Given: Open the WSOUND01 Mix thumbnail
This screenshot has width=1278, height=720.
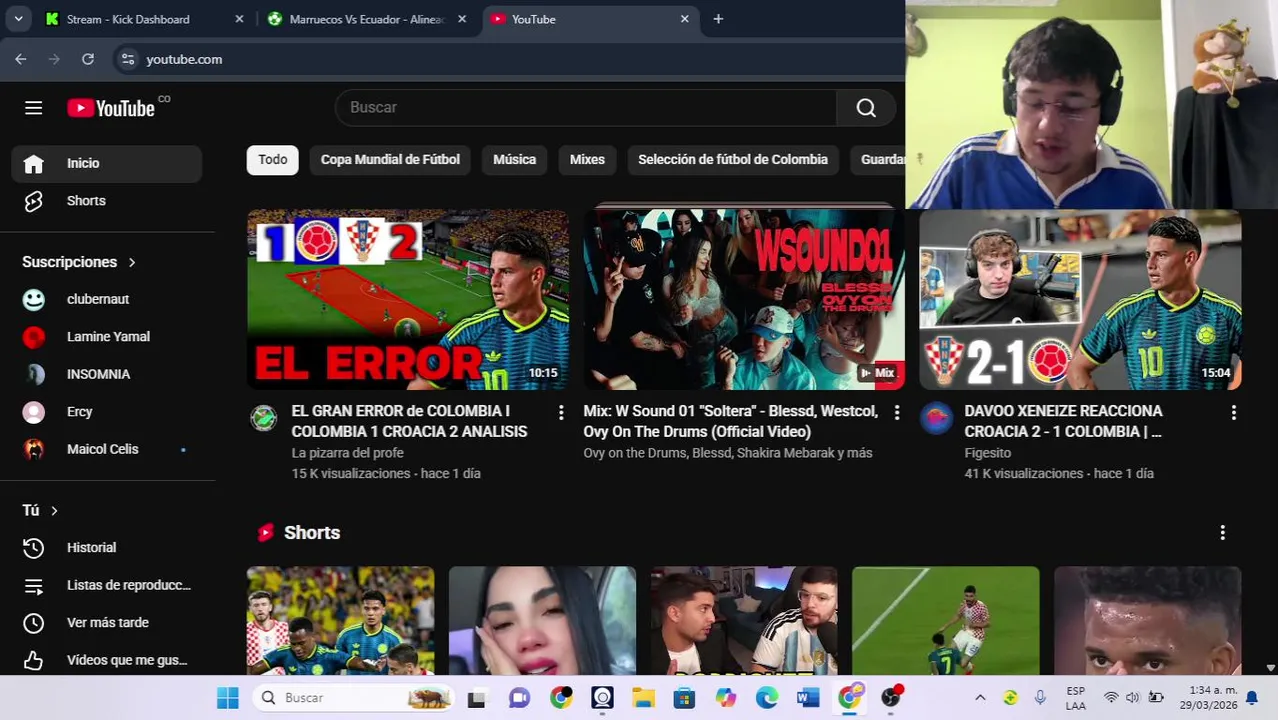Looking at the screenshot, I should (x=744, y=299).
